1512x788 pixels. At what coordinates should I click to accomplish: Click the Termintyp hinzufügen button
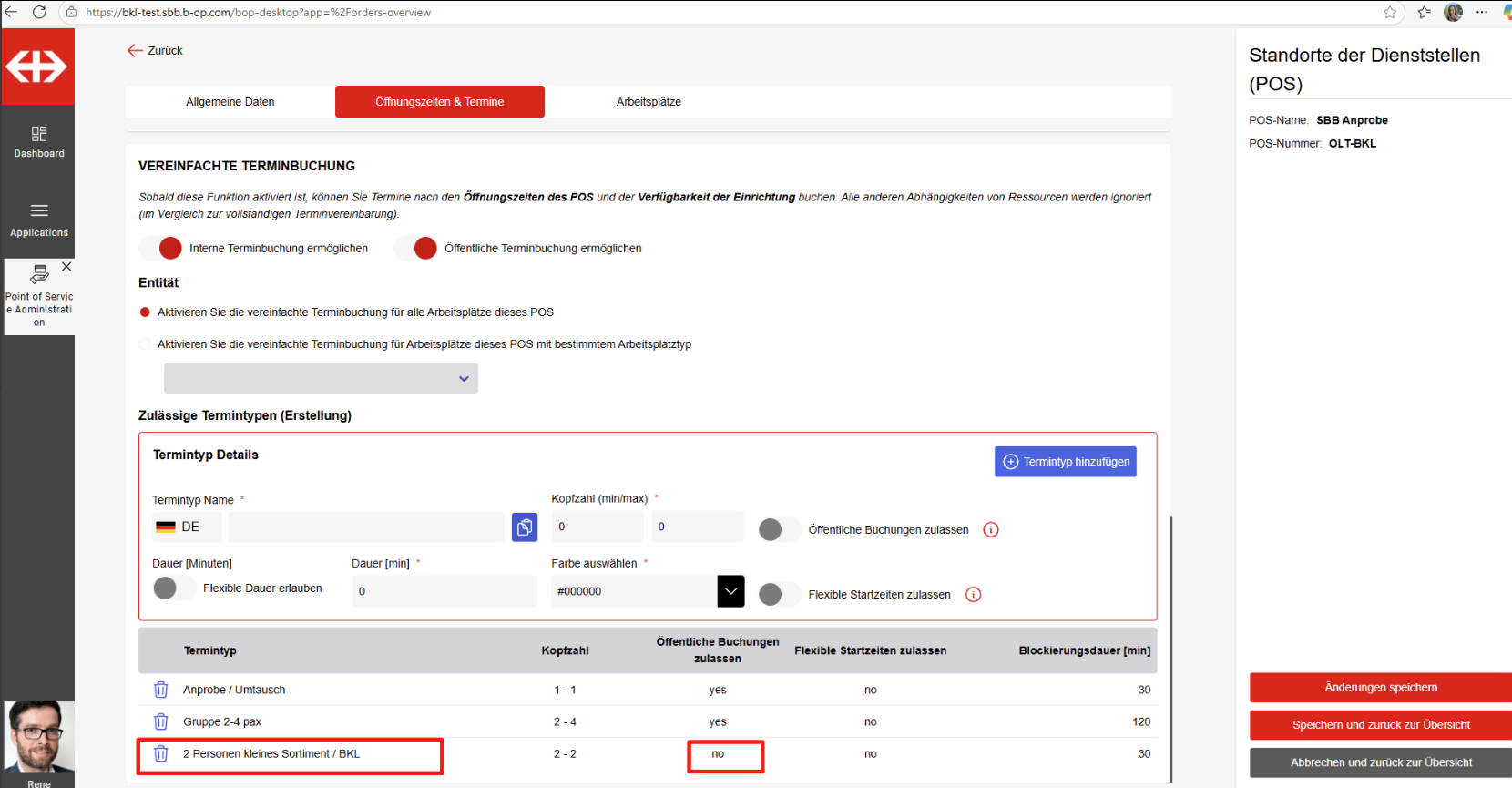pos(1065,462)
